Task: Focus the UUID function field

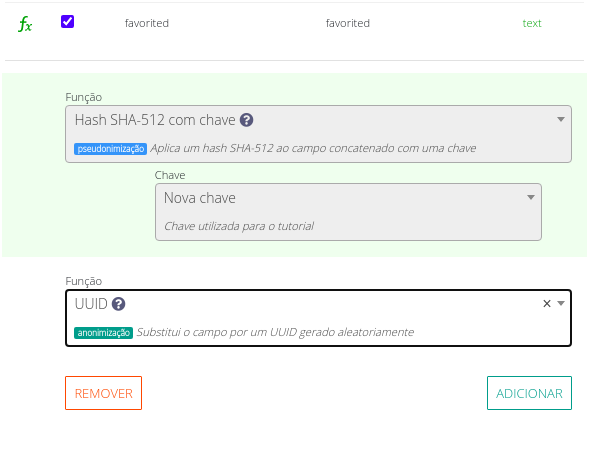Action: (x=318, y=318)
